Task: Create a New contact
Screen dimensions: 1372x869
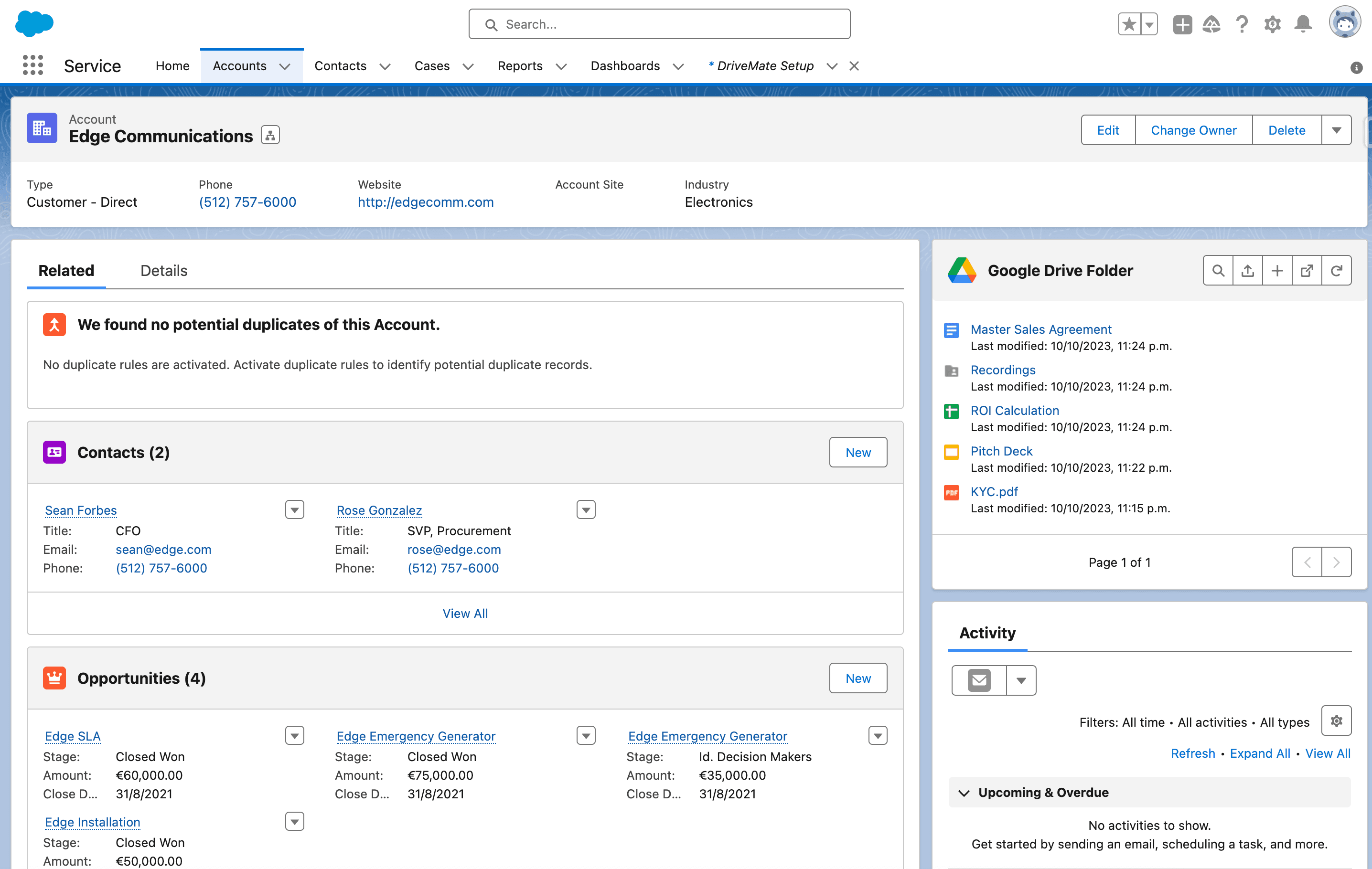Action: tap(858, 452)
